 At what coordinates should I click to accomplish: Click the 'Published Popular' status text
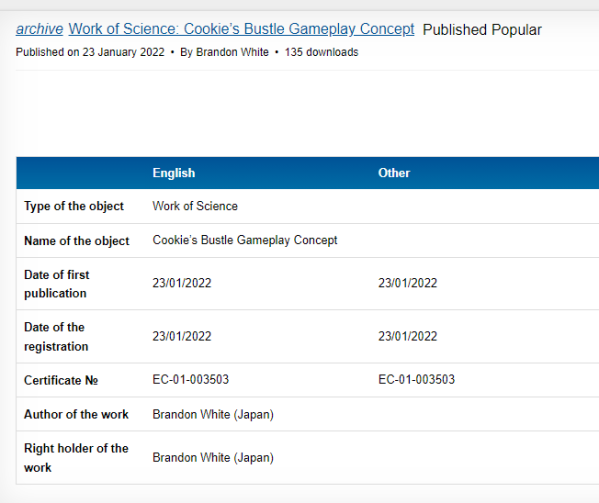pyautogui.click(x=482, y=30)
